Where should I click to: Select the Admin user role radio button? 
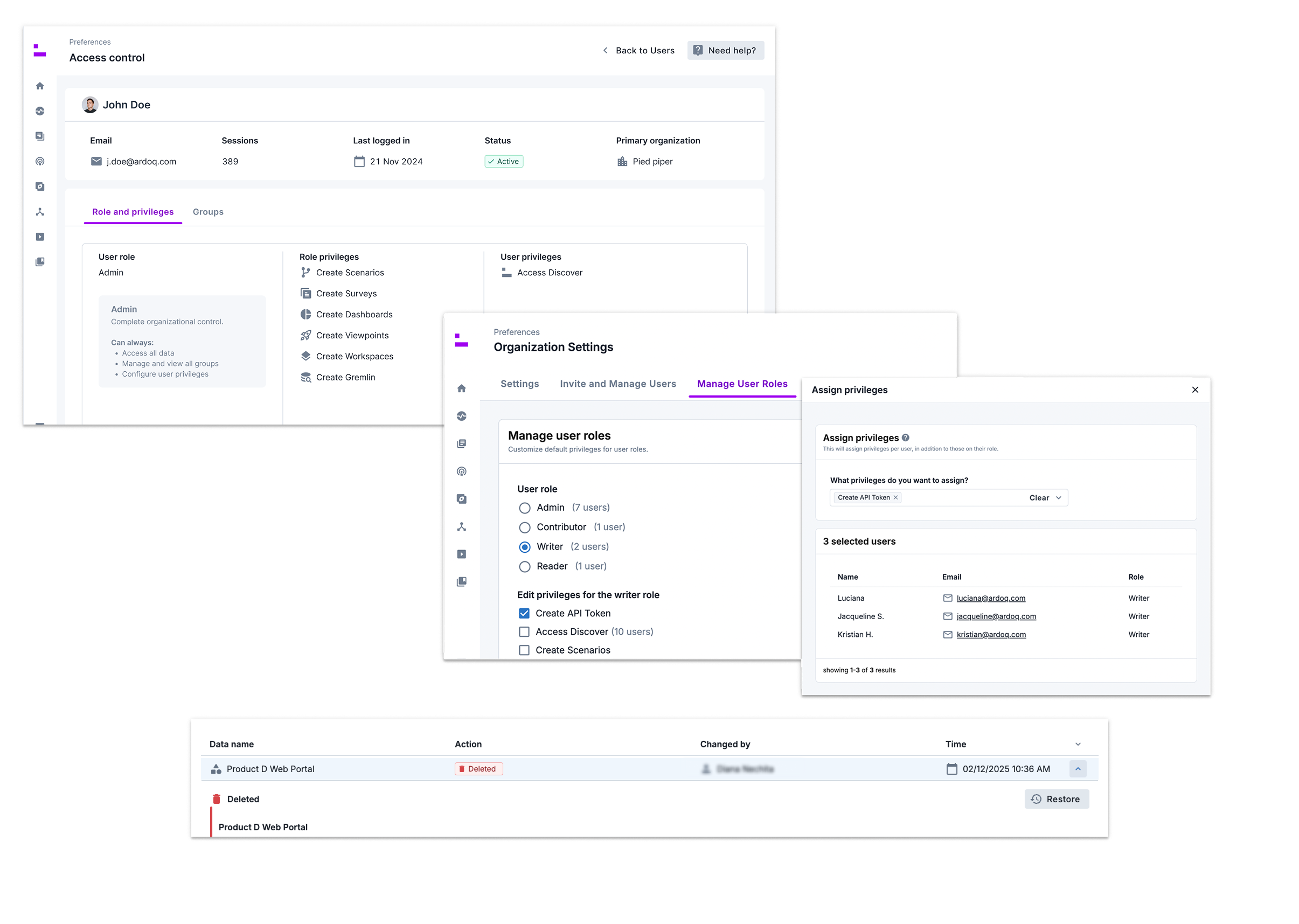coord(525,508)
